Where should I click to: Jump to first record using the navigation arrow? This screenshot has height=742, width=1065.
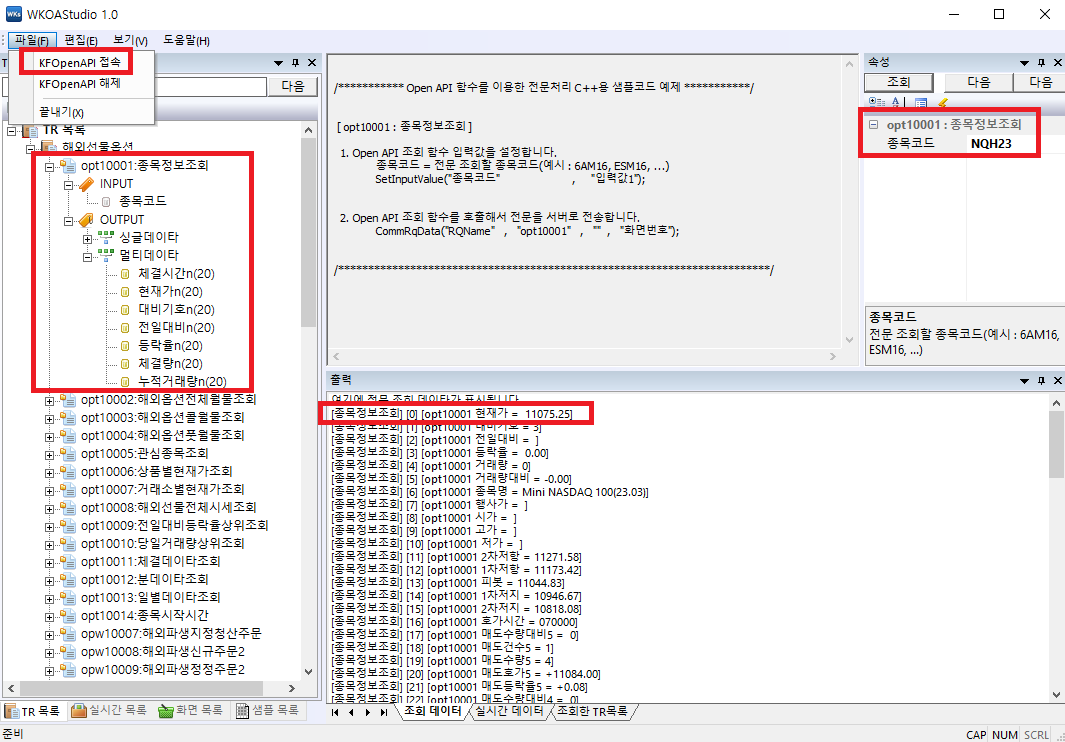click(335, 712)
